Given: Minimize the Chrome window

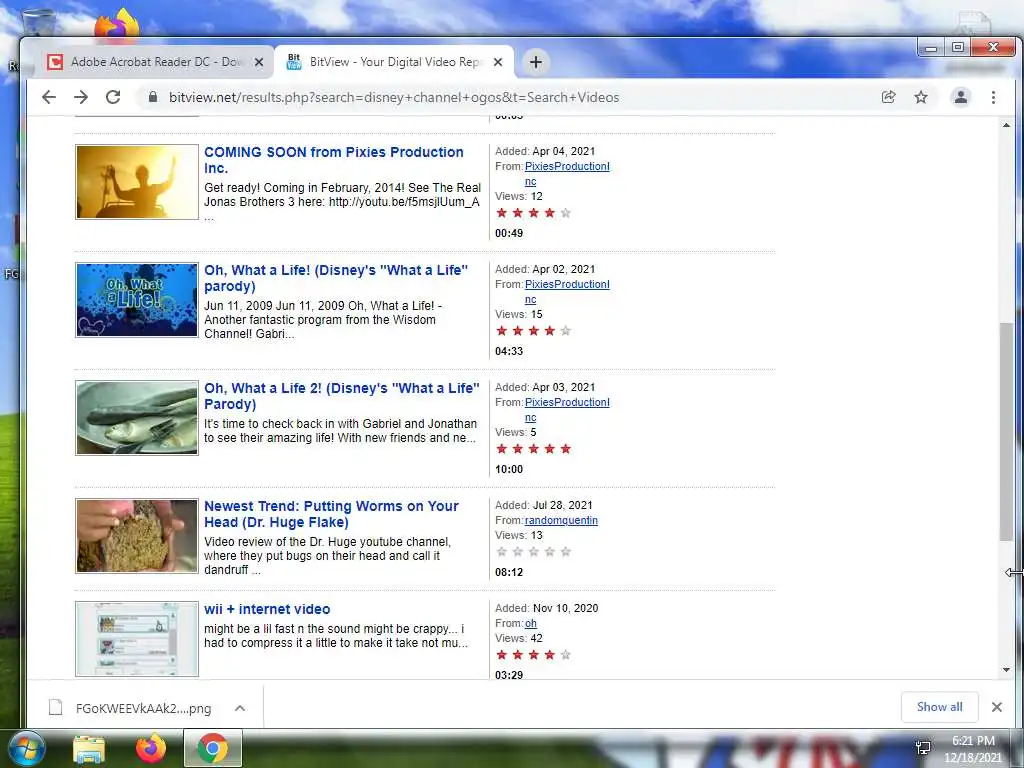Looking at the screenshot, I should pos(931,48).
